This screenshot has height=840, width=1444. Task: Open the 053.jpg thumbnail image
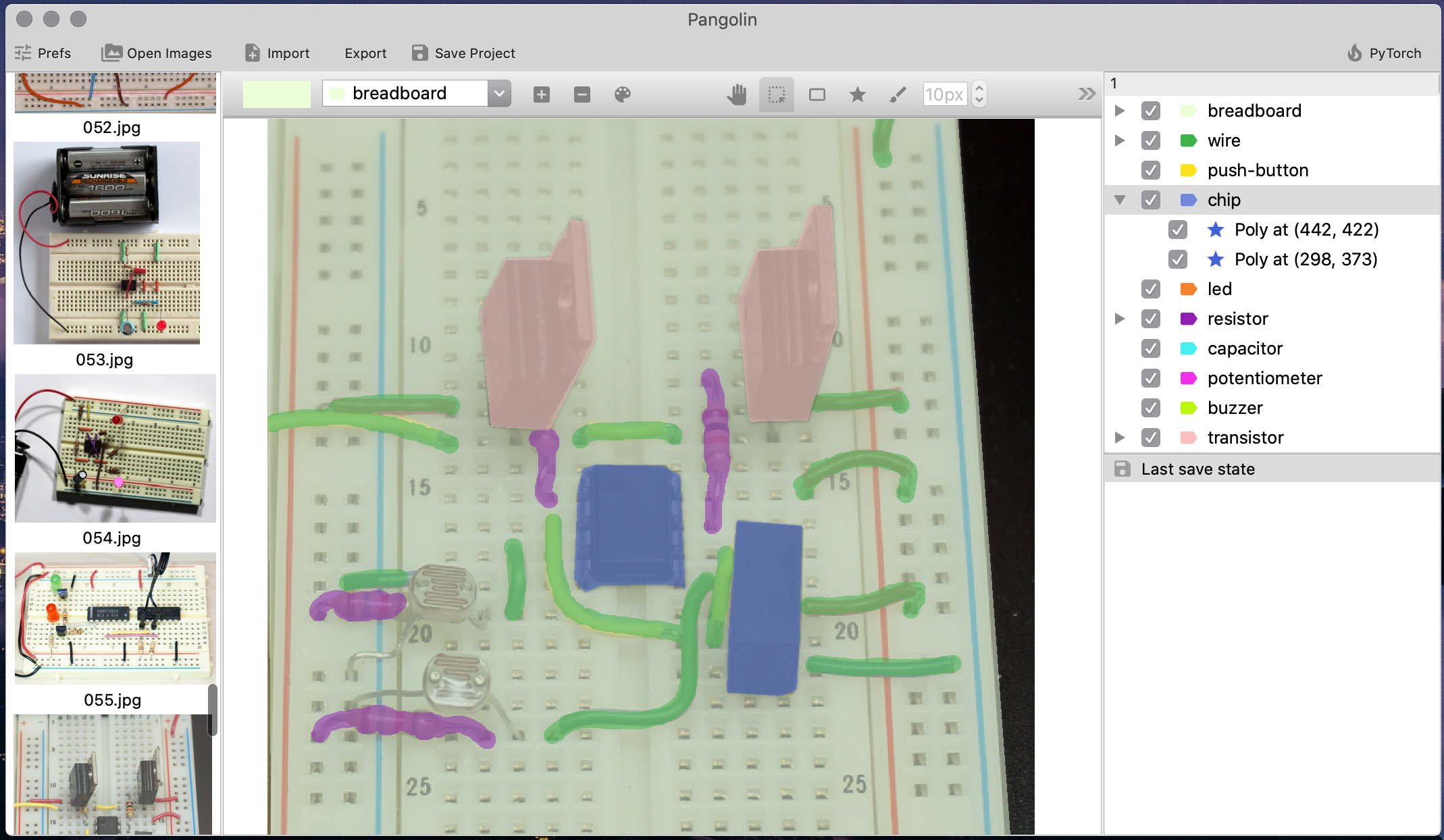107,243
